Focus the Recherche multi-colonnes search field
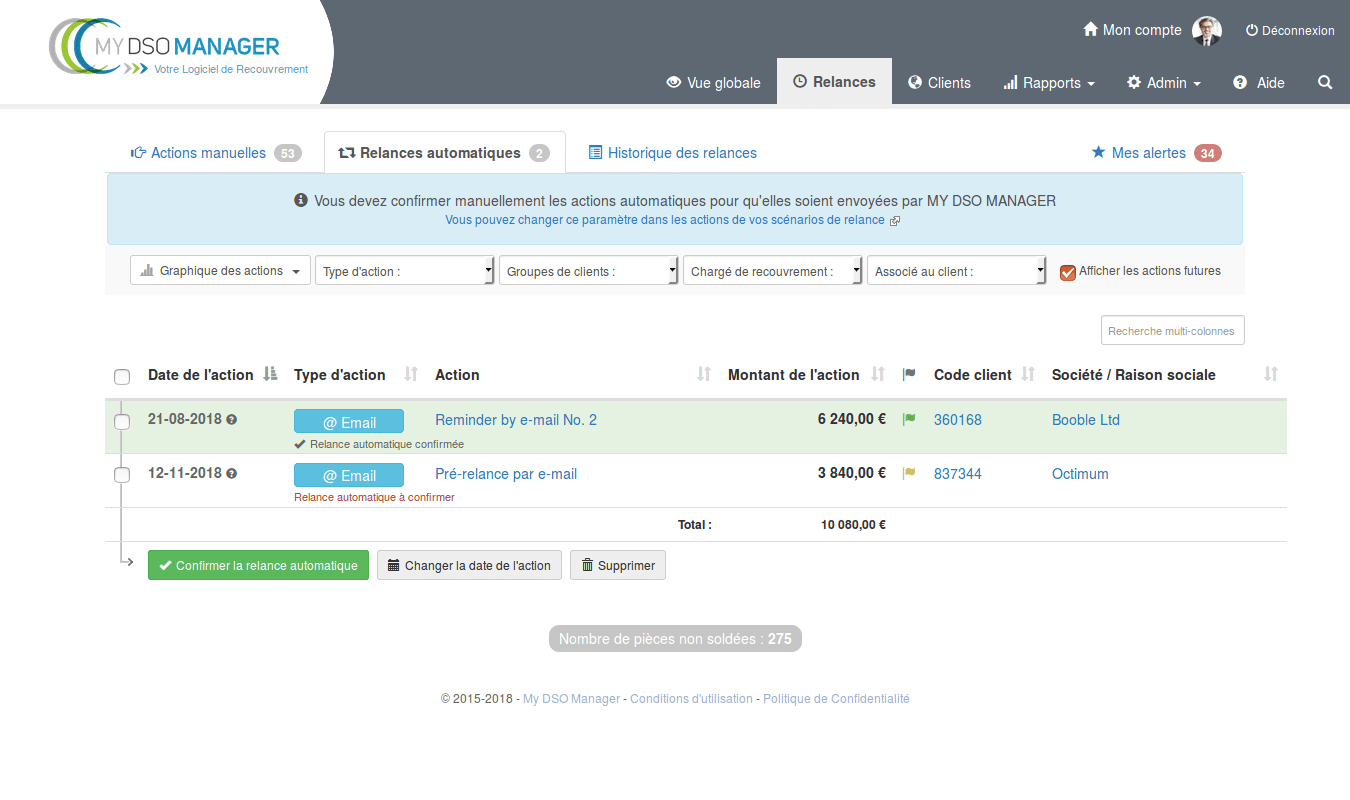 [x=1172, y=331]
